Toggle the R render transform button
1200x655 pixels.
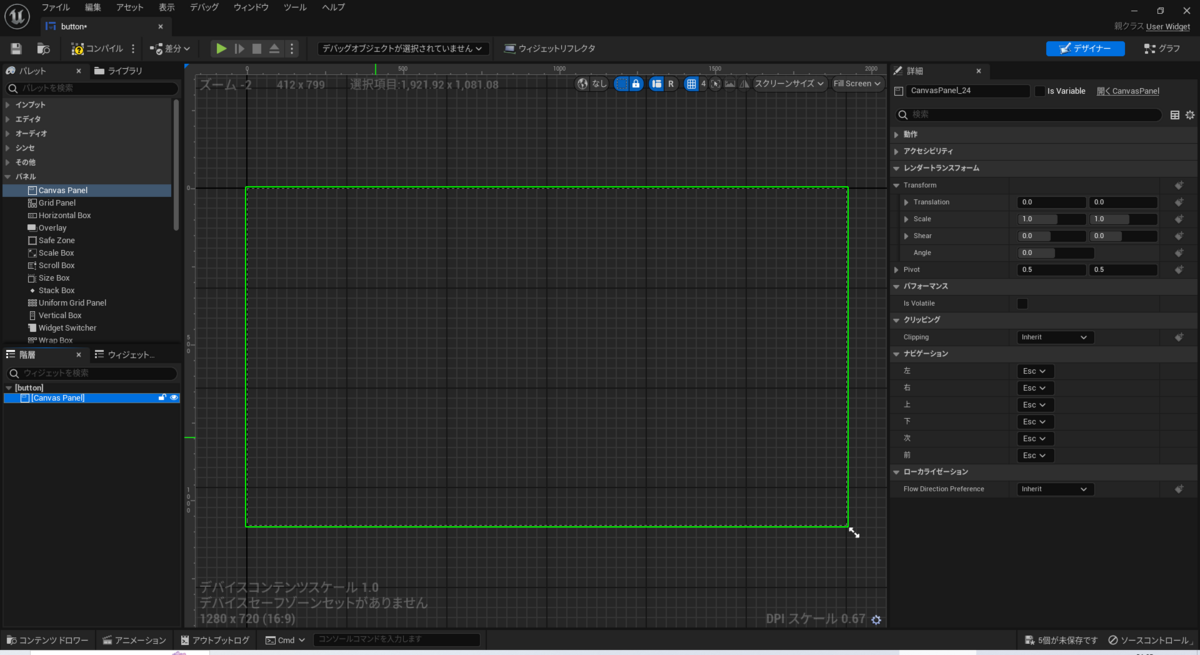point(671,84)
